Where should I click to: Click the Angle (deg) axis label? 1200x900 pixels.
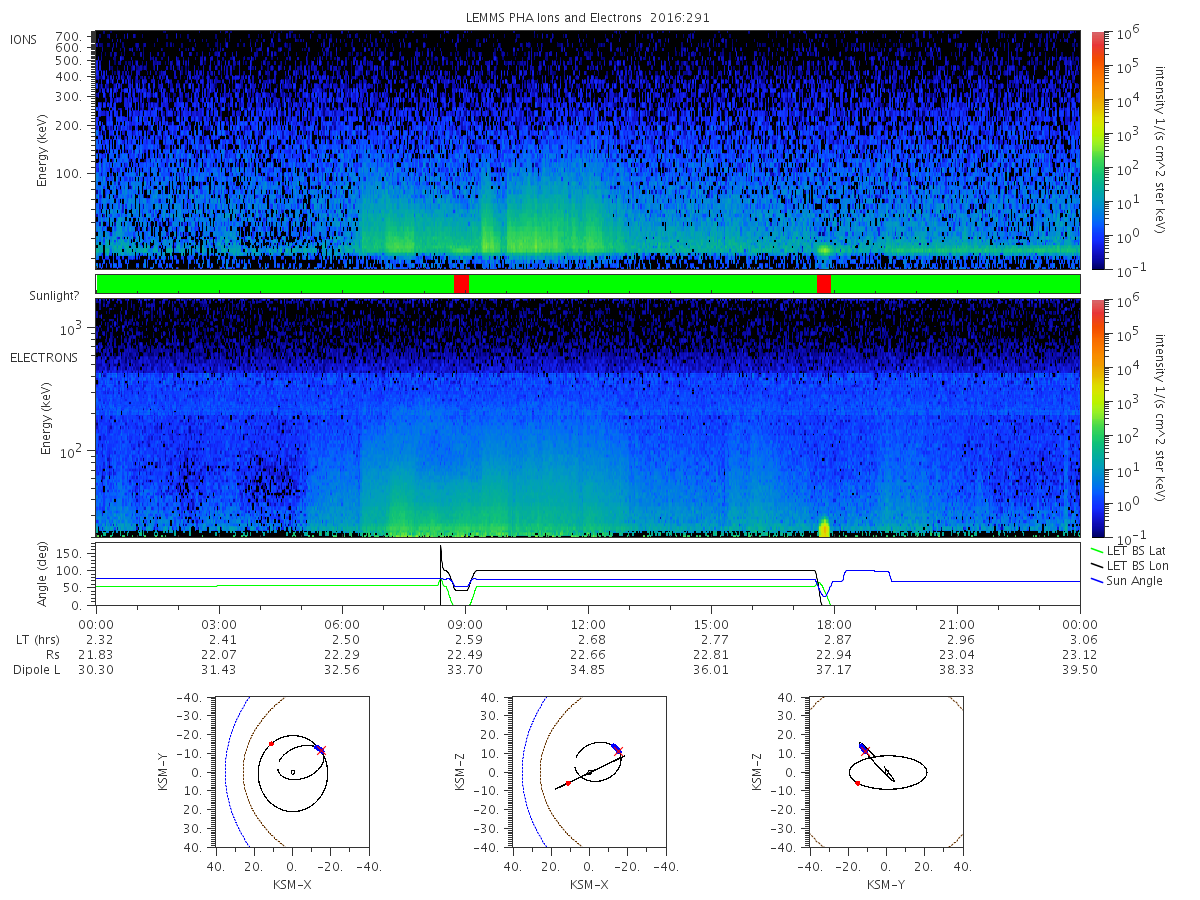pos(43,576)
